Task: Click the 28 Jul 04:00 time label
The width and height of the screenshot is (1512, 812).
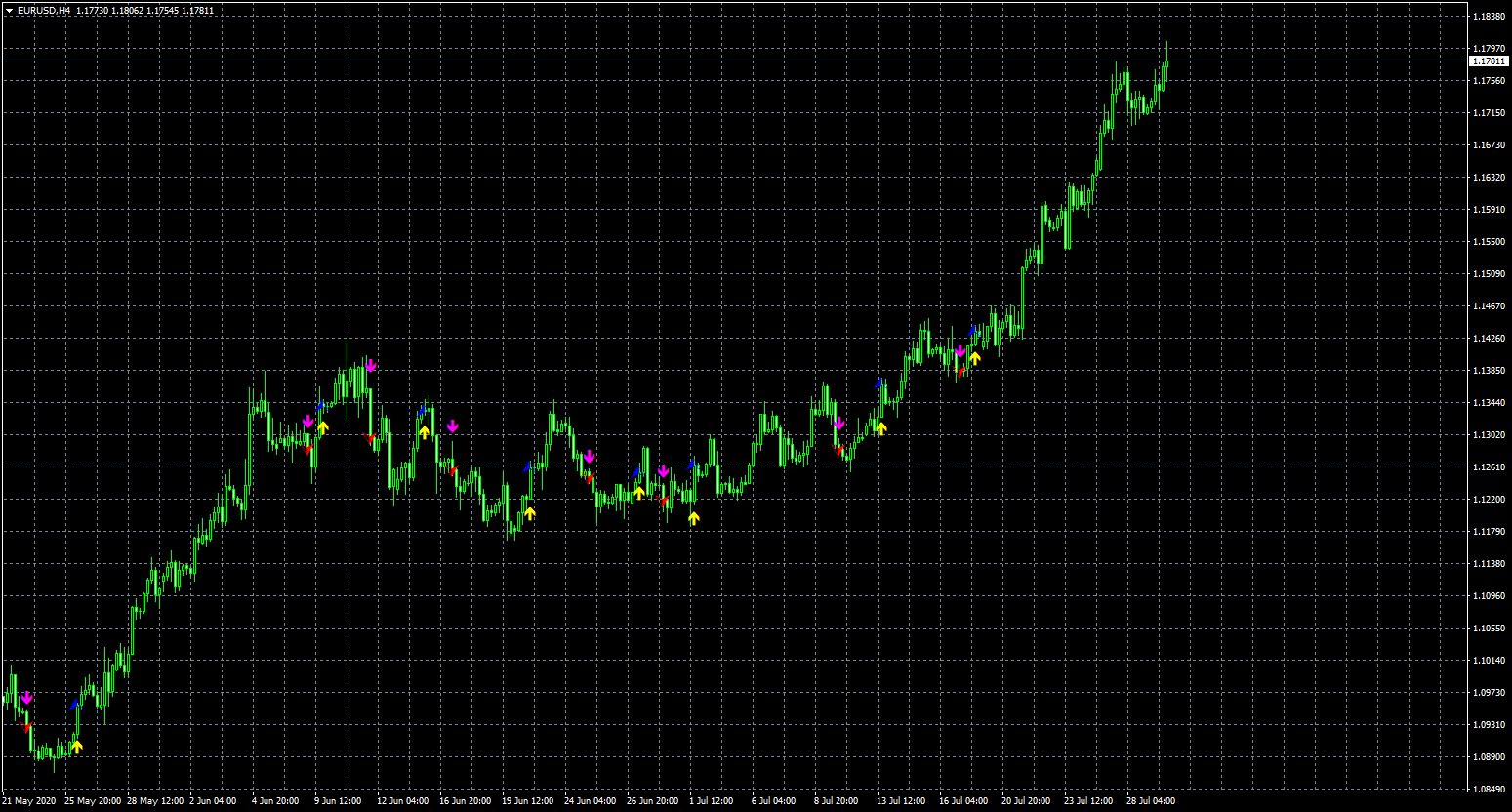Action: coord(1152,801)
